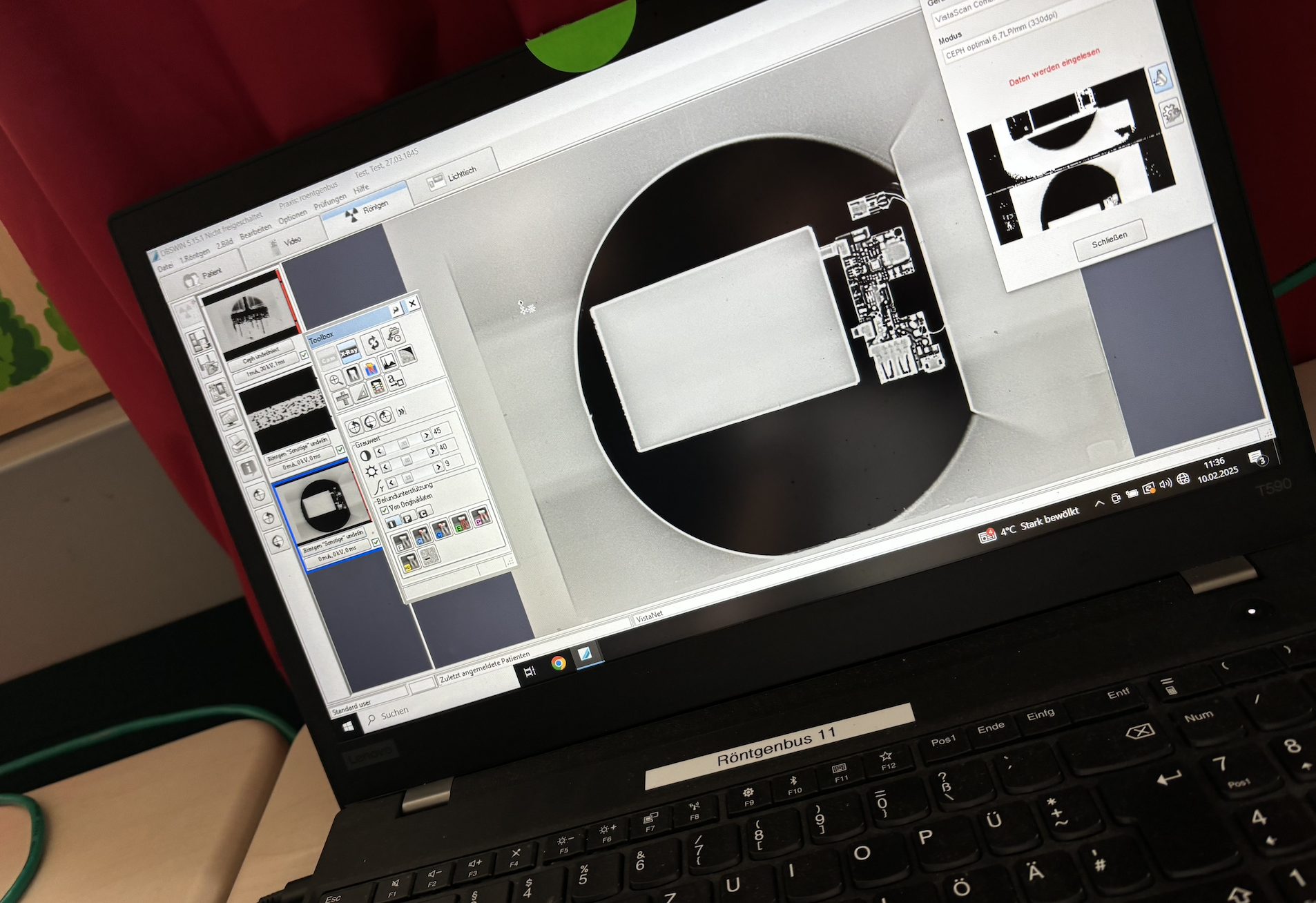This screenshot has height=903, width=1316.
Task: Click the info 'i' icon in left sidebar
Action: [249, 469]
